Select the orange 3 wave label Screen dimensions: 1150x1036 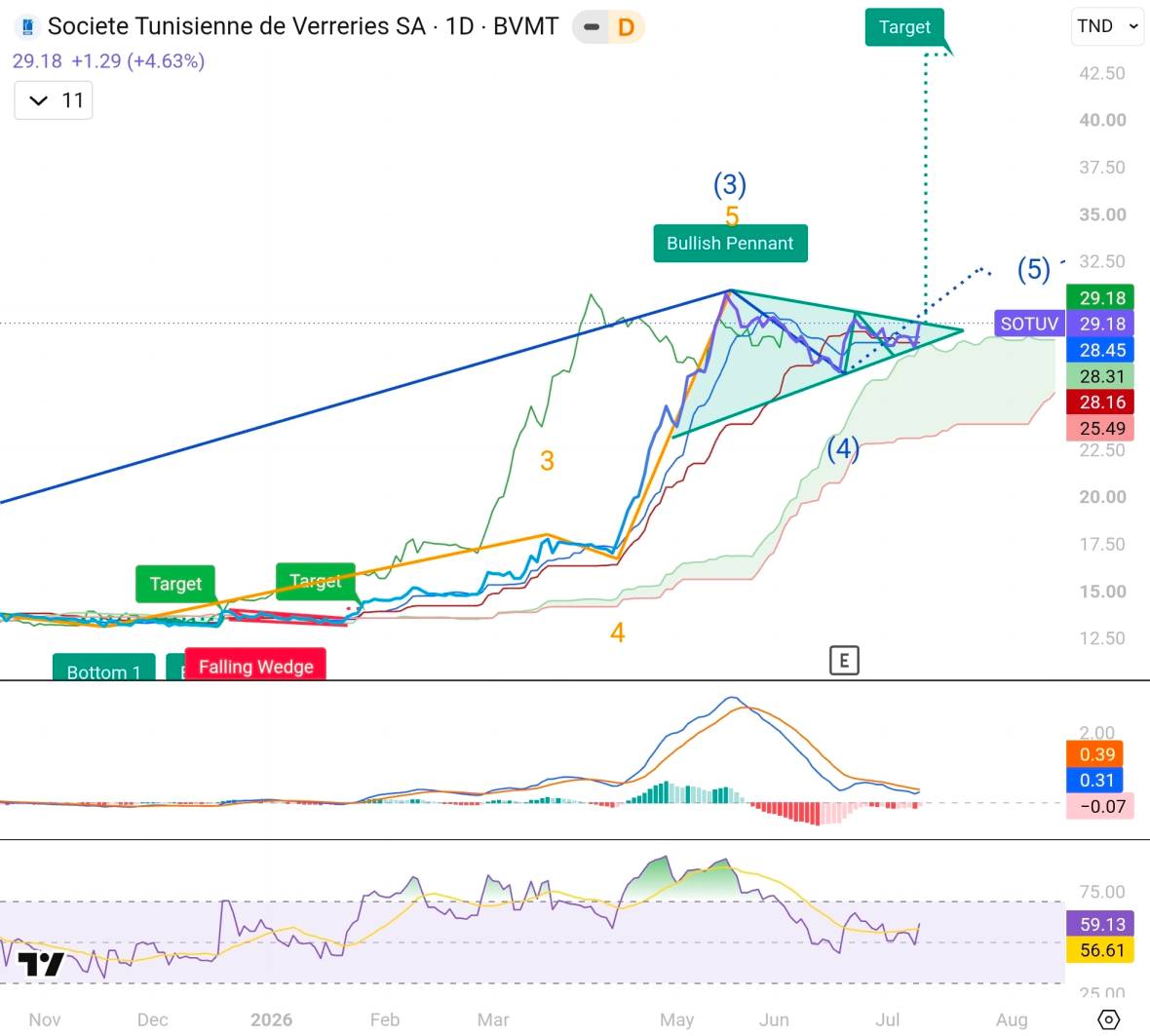point(547,461)
